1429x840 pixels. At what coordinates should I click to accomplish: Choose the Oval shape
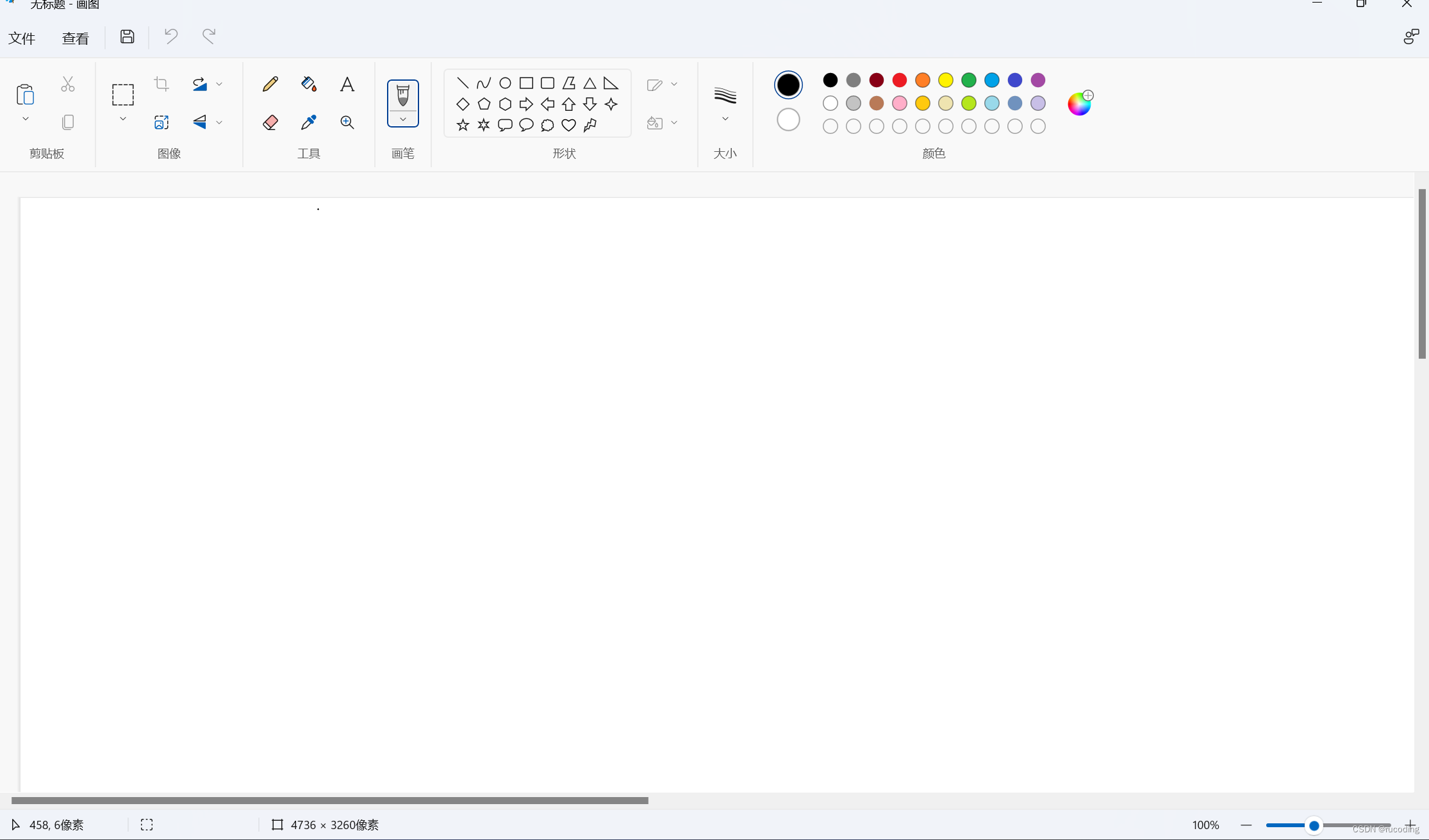click(x=505, y=83)
